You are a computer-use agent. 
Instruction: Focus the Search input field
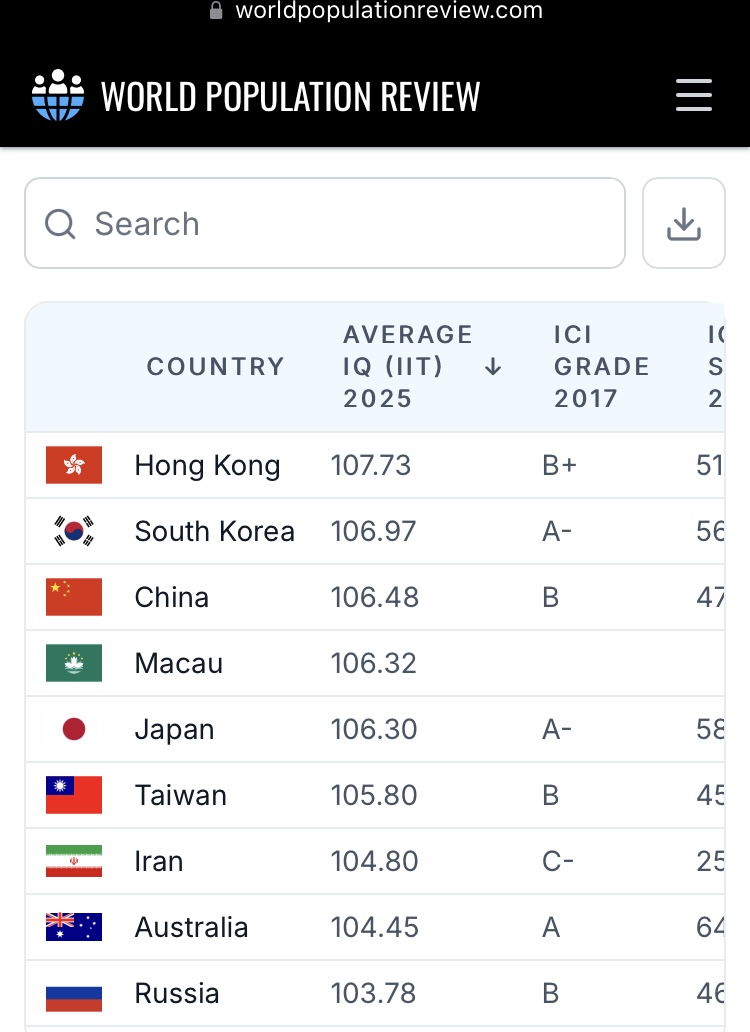tap(340, 224)
